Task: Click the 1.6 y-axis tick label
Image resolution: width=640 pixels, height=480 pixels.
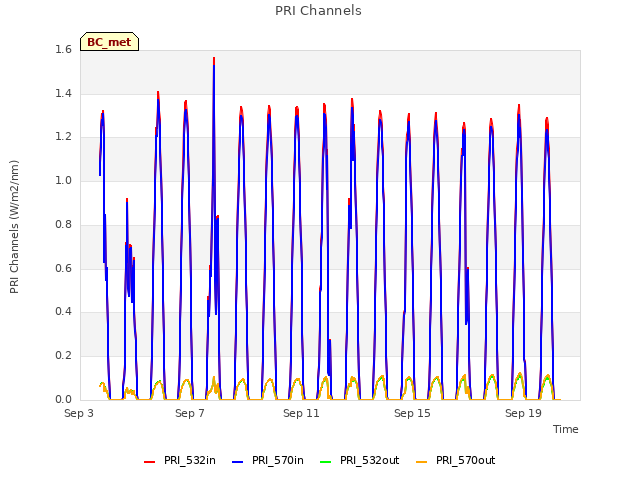Action: coord(63,49)
